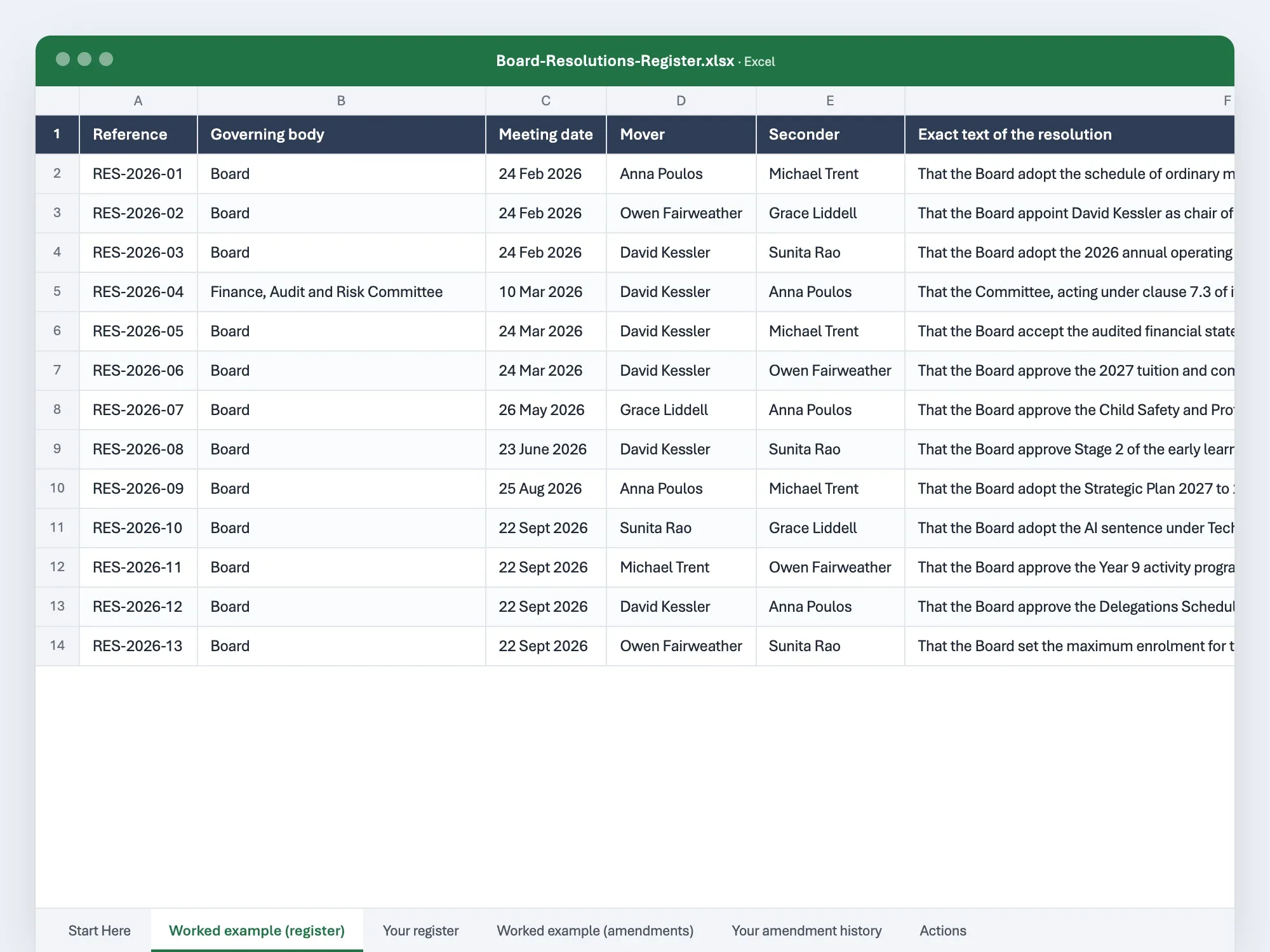Select resolution text about the AI sentence

[x=1070, y=527]
